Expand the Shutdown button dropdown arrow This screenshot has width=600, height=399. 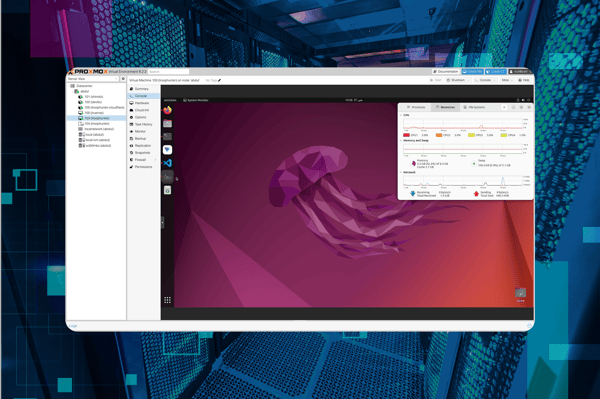point(469,80)
